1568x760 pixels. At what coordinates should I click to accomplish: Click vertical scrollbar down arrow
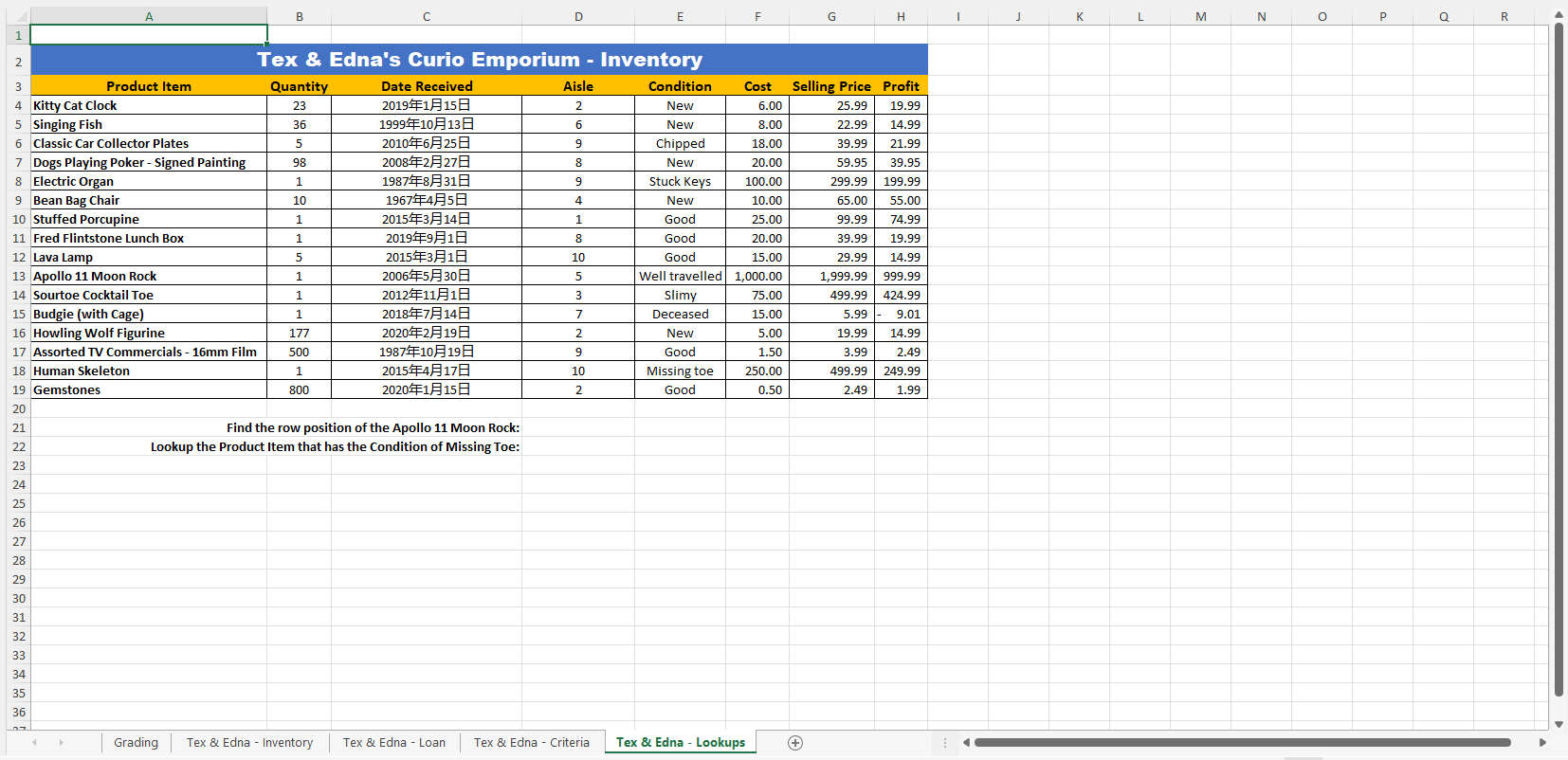1559,724
